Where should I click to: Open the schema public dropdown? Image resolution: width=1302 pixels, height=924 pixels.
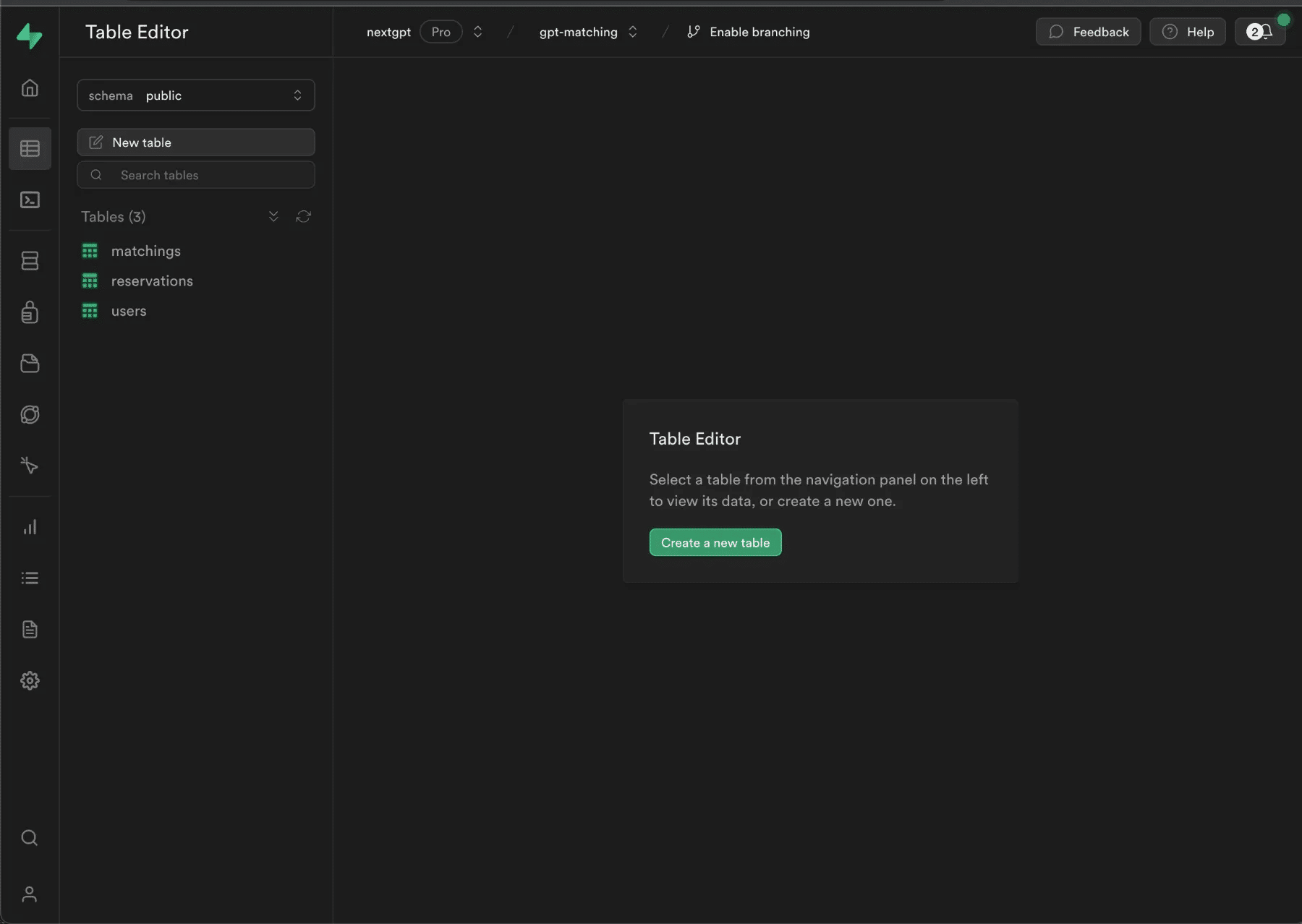195,95
